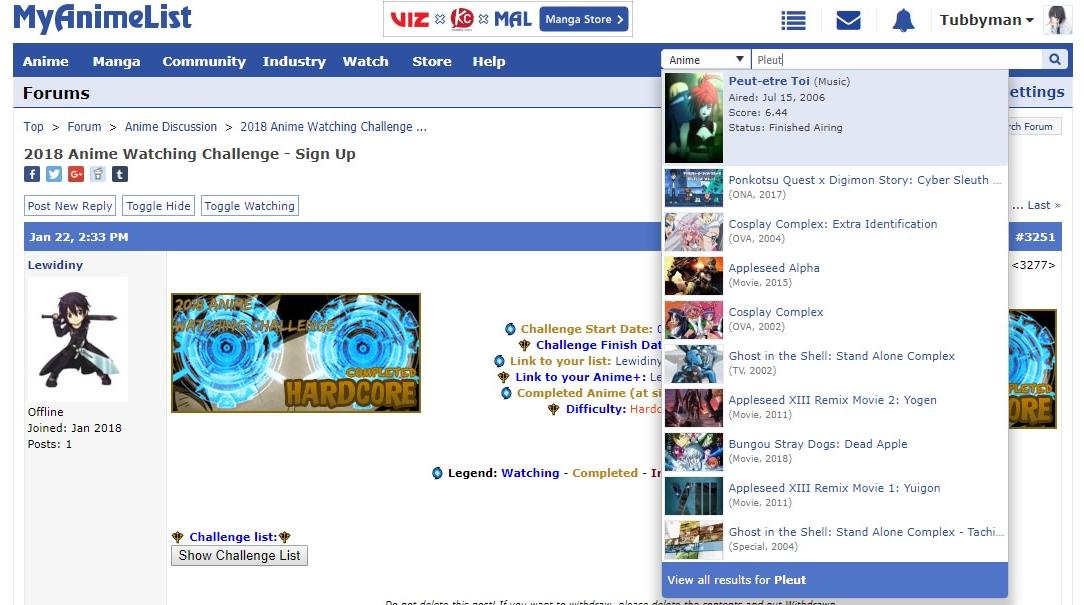The width and height of the screenshot is (1084, 605).
Task: Share thread on Reddit
Action: 98,174
